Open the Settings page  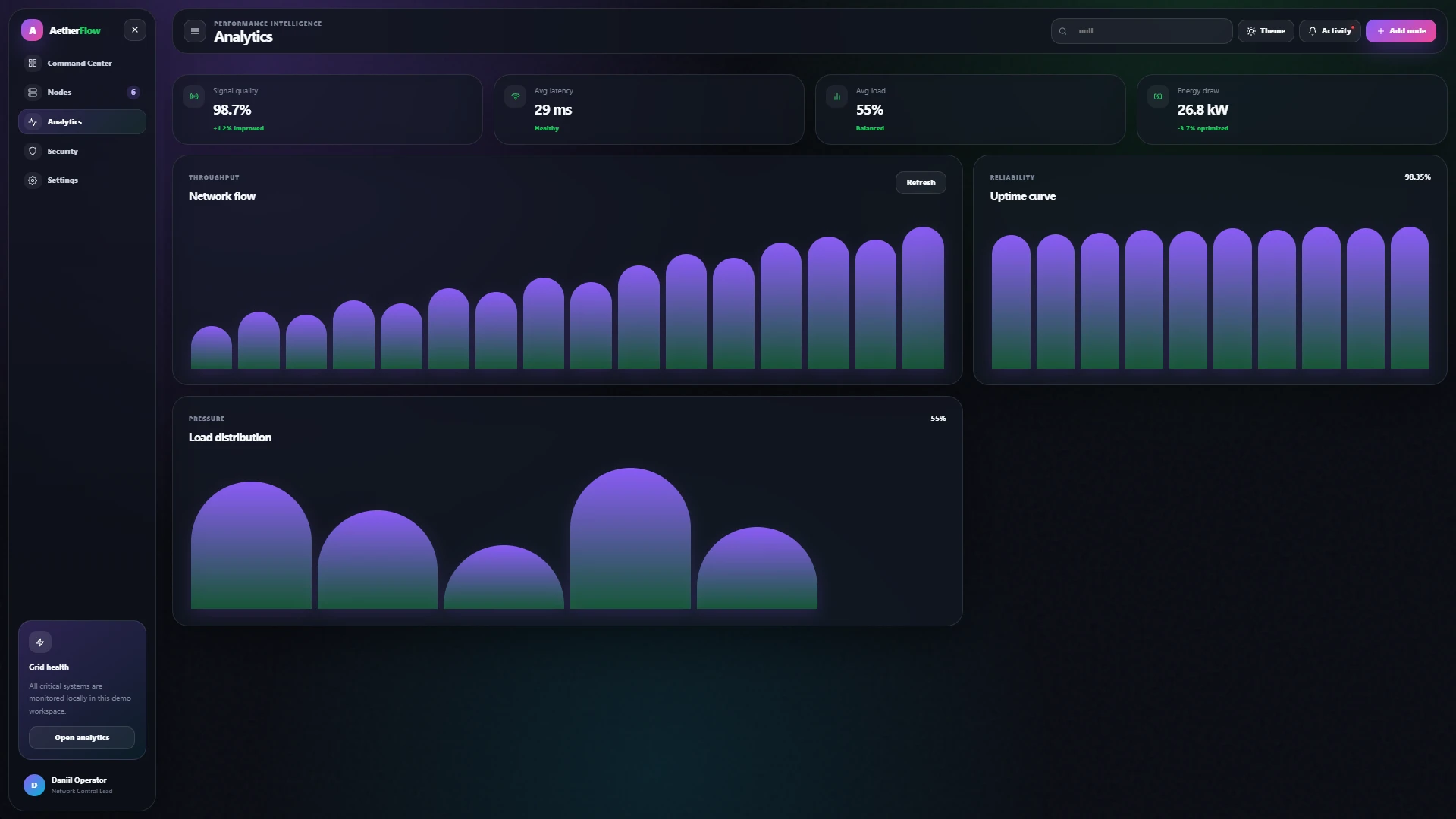(x=82, y=180)
